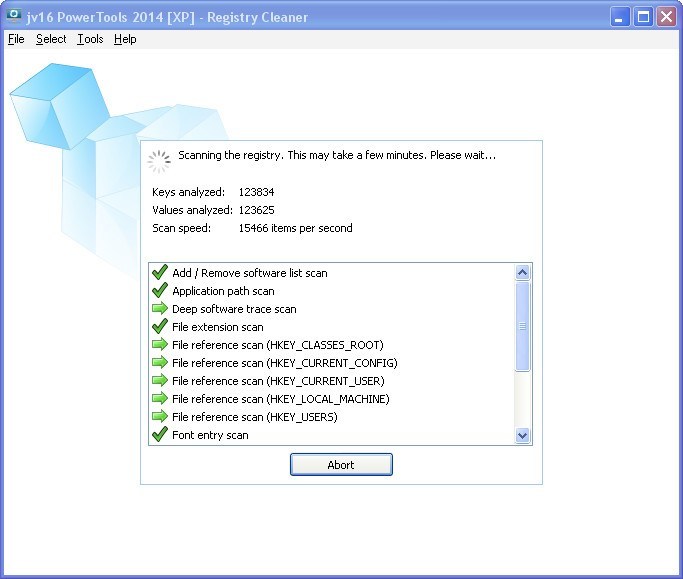Select 'Font entry scan' row text
The width and height of the screenshot is (683, 579).
pos(210,435)
